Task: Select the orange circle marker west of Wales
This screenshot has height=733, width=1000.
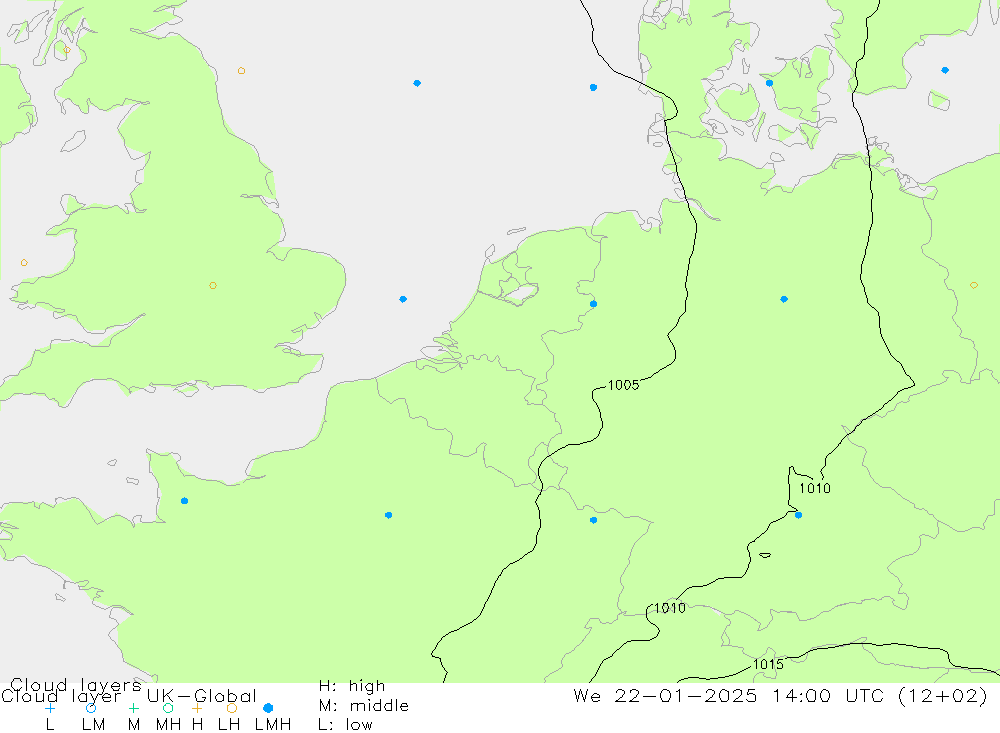Action: [24, 263]
